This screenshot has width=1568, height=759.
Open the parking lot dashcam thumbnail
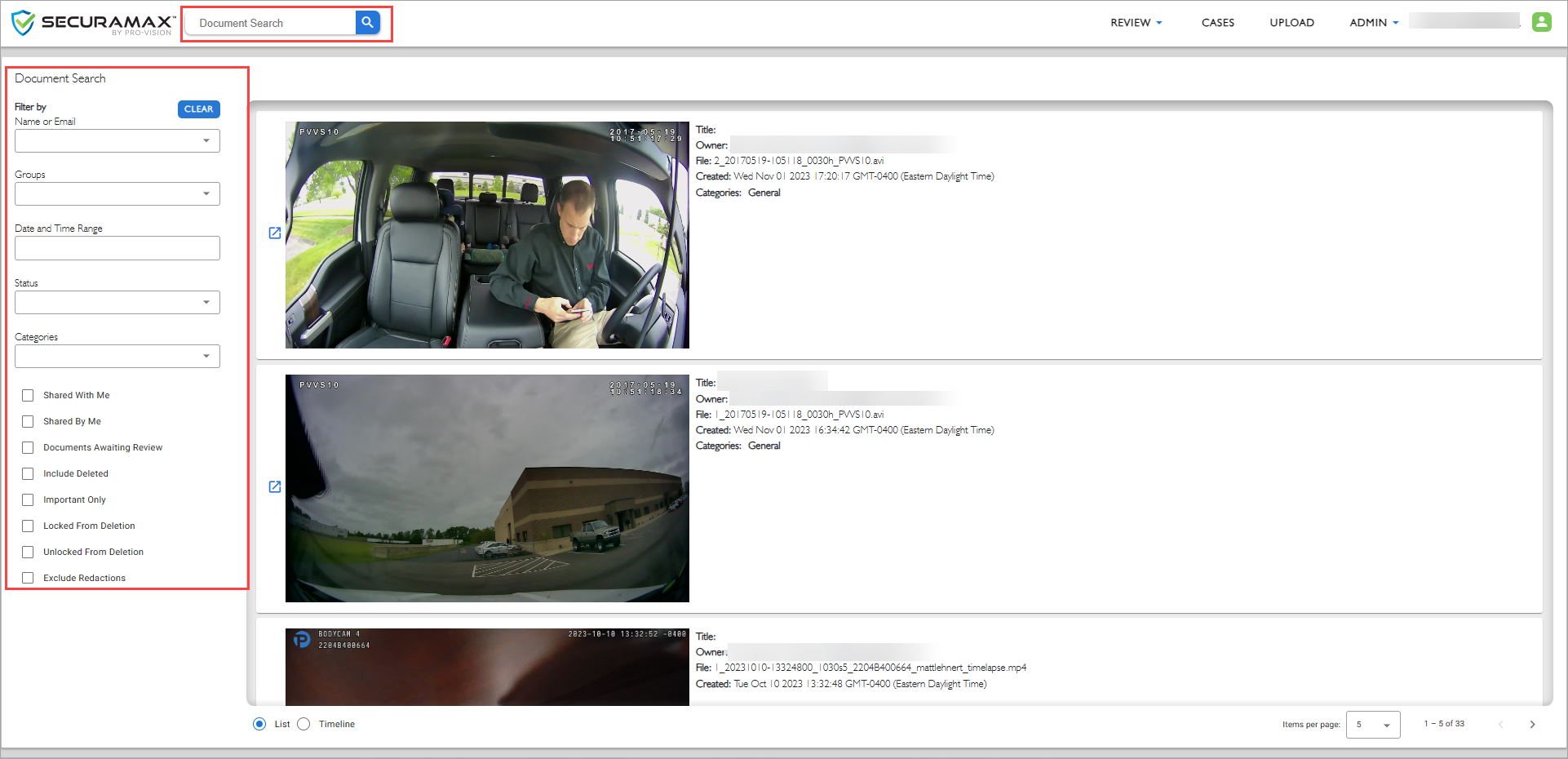487,488
